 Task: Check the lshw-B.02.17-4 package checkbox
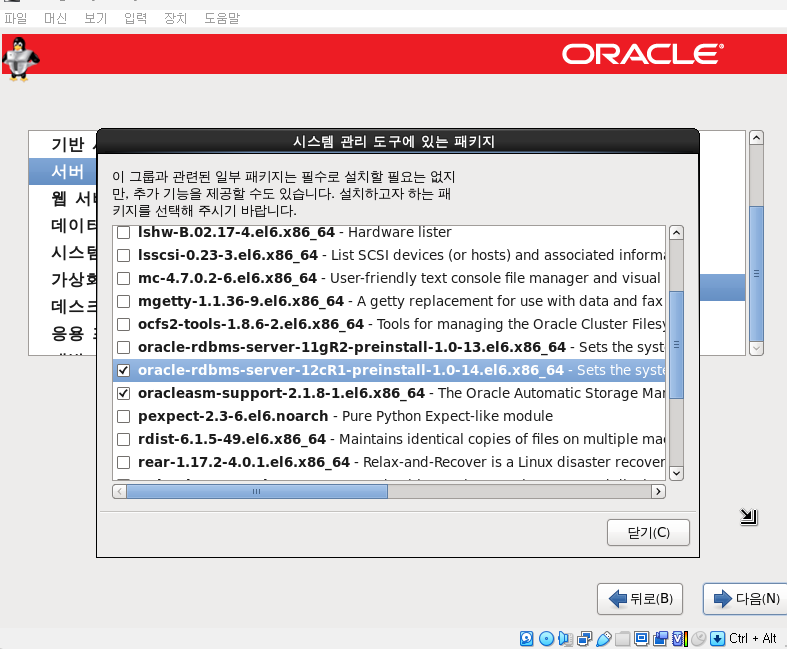pos(123,232)
